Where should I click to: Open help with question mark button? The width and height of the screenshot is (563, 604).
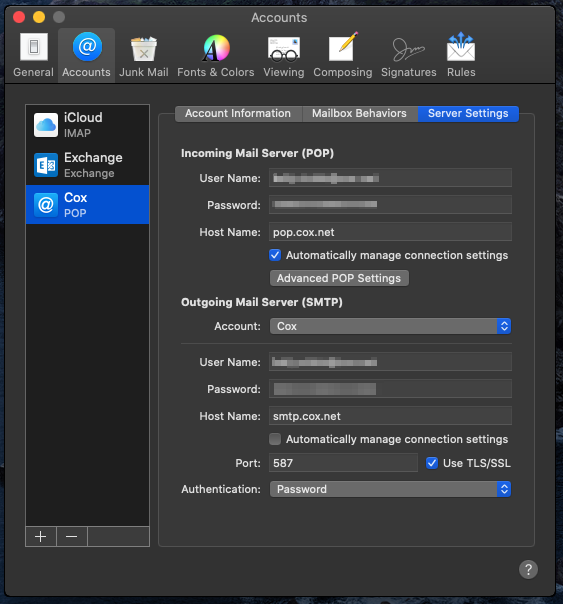(528, 569)
